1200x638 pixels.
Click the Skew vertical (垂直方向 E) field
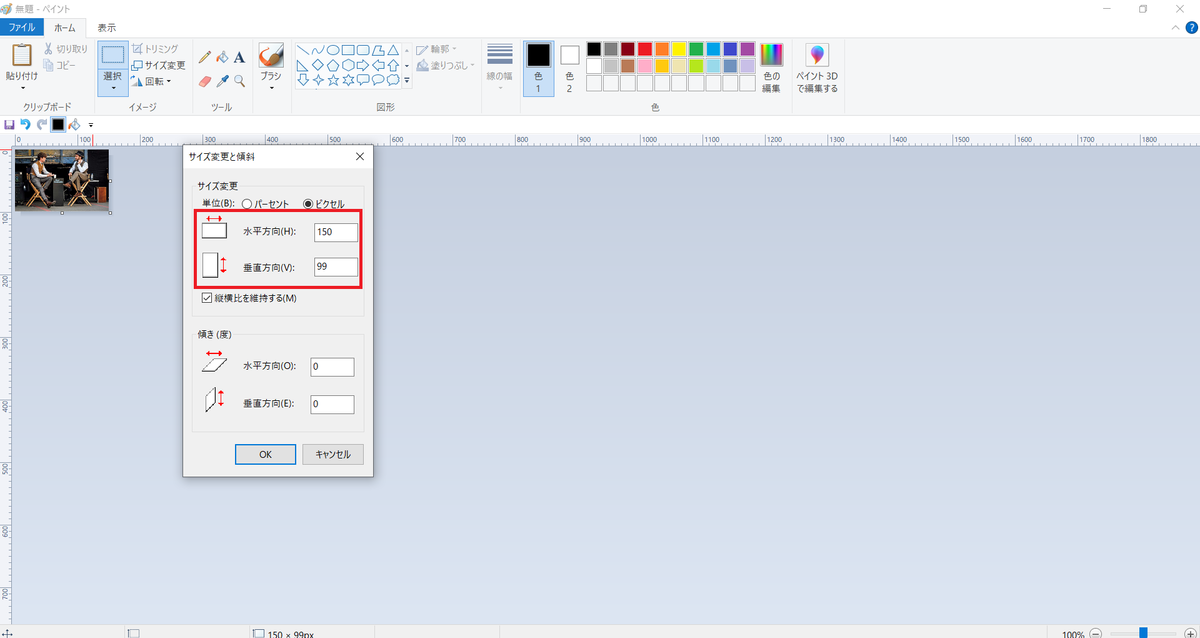(332, 405)
